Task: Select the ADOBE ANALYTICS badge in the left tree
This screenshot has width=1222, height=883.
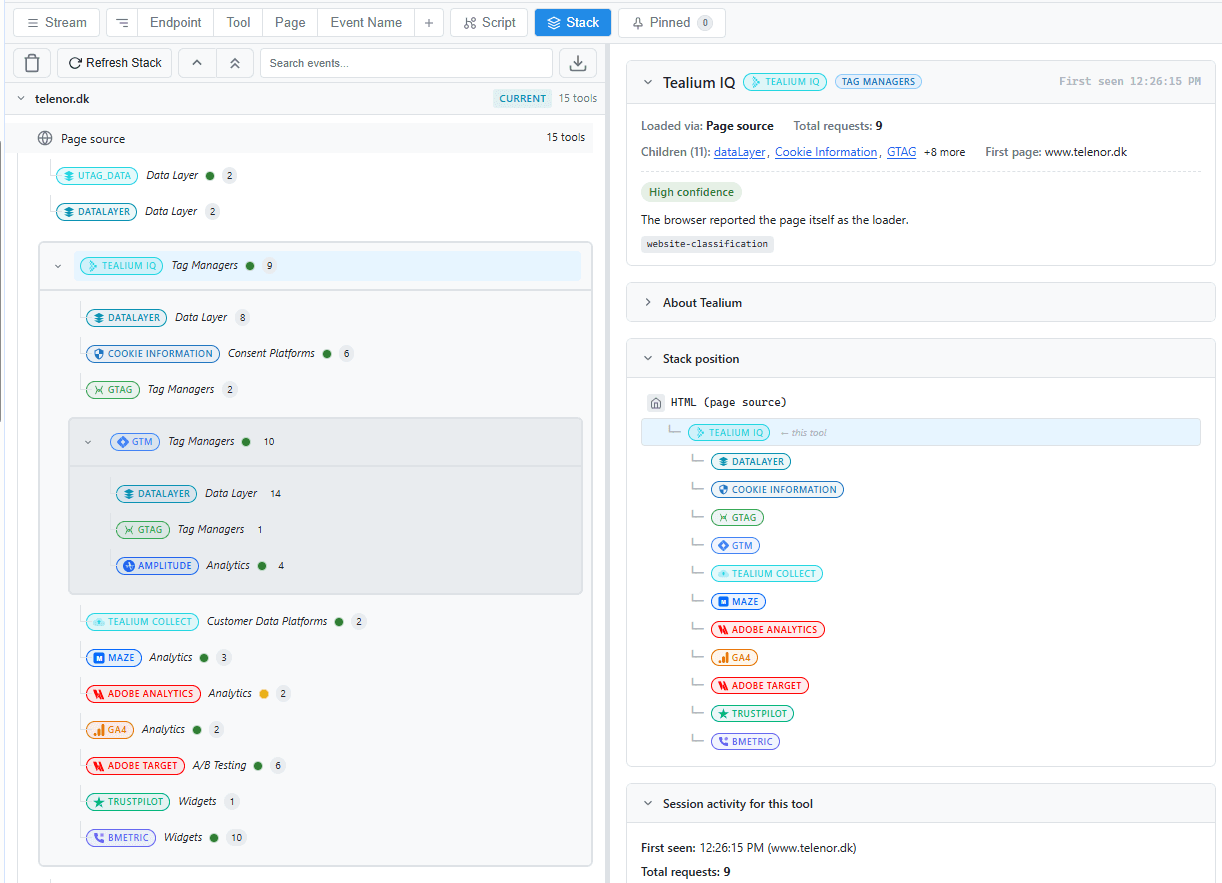Action: tap(143, 694)
